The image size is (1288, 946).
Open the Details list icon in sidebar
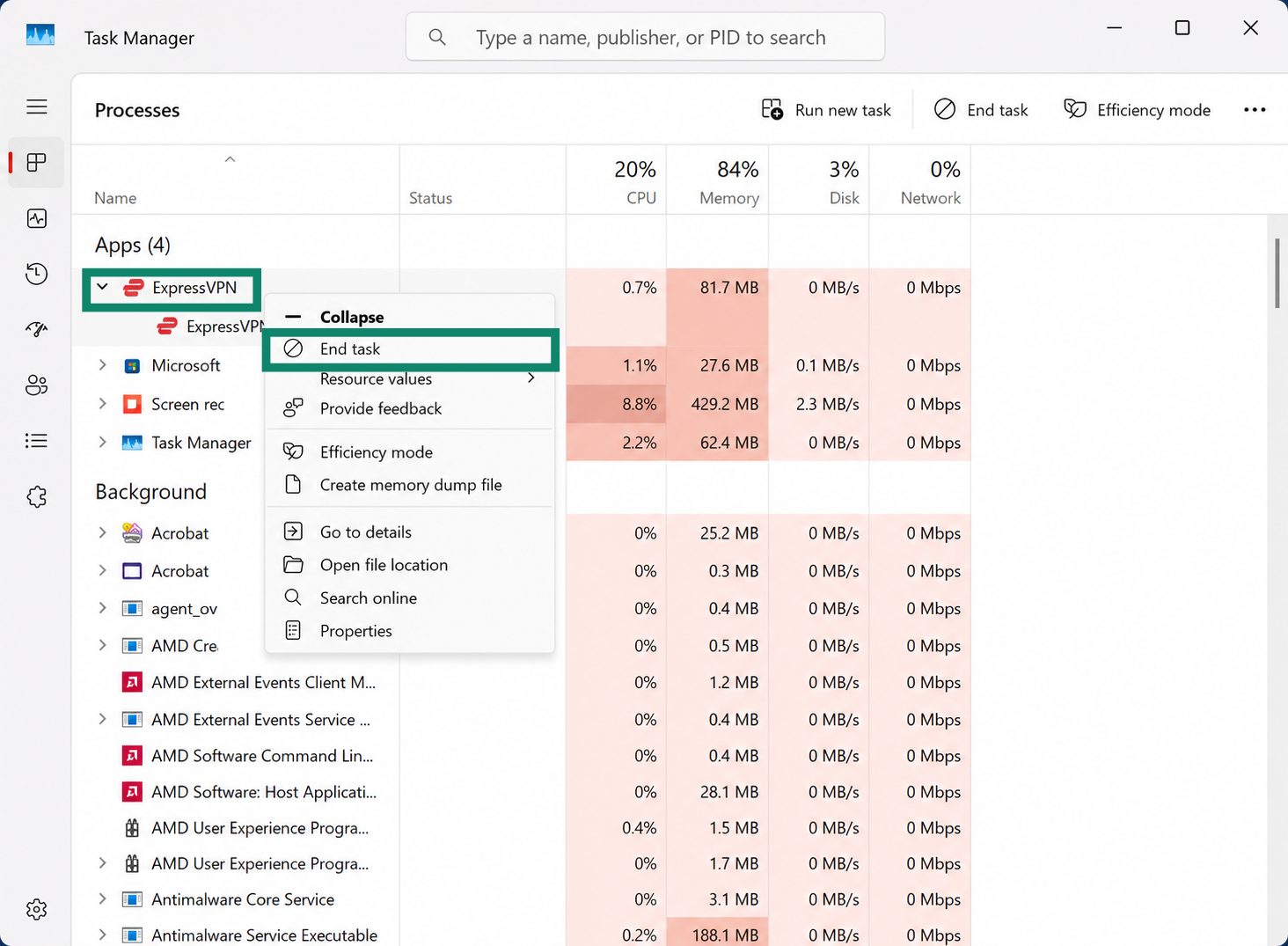[x=37, y=441]
